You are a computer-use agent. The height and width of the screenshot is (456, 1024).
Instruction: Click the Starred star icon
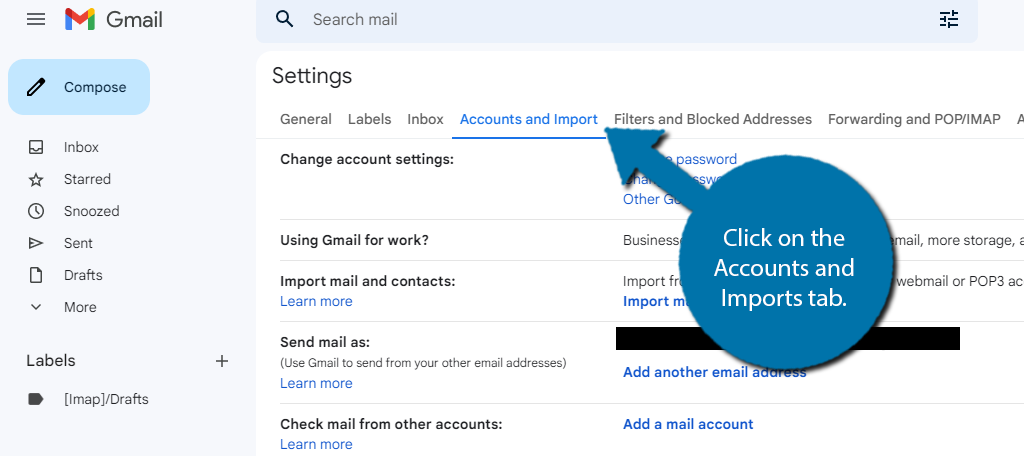coord(36,180)
